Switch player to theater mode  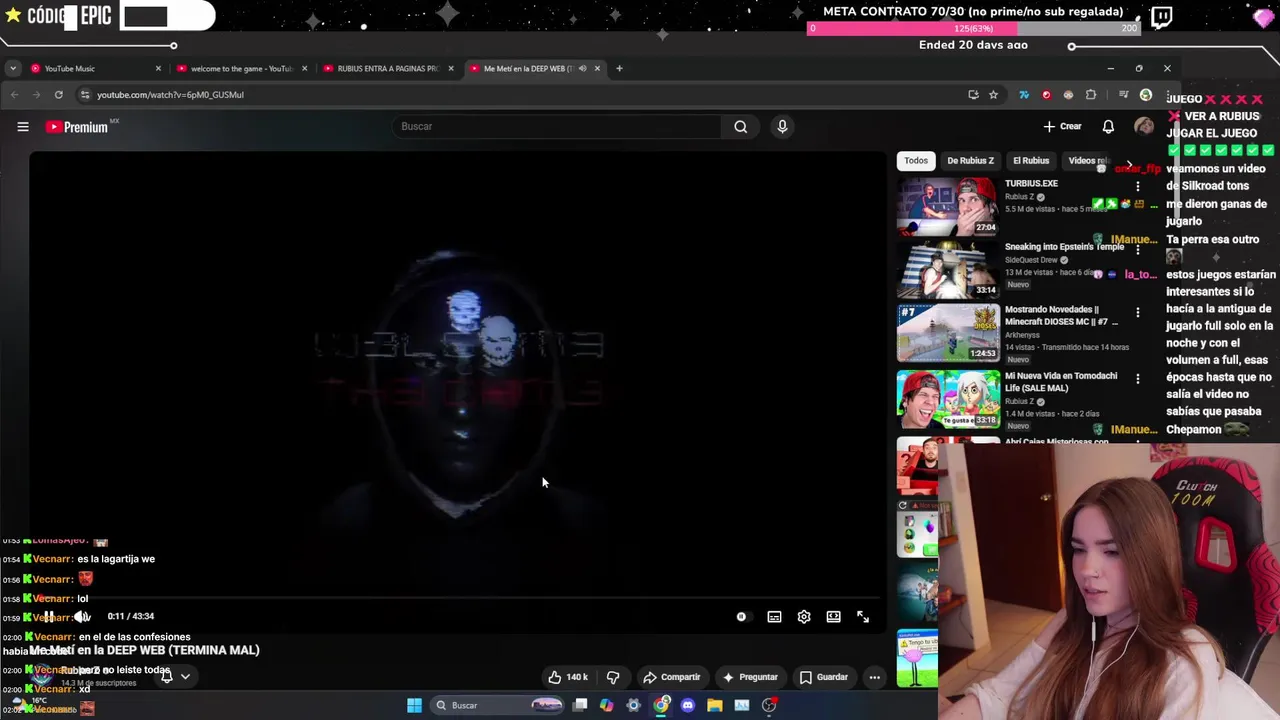833,617
